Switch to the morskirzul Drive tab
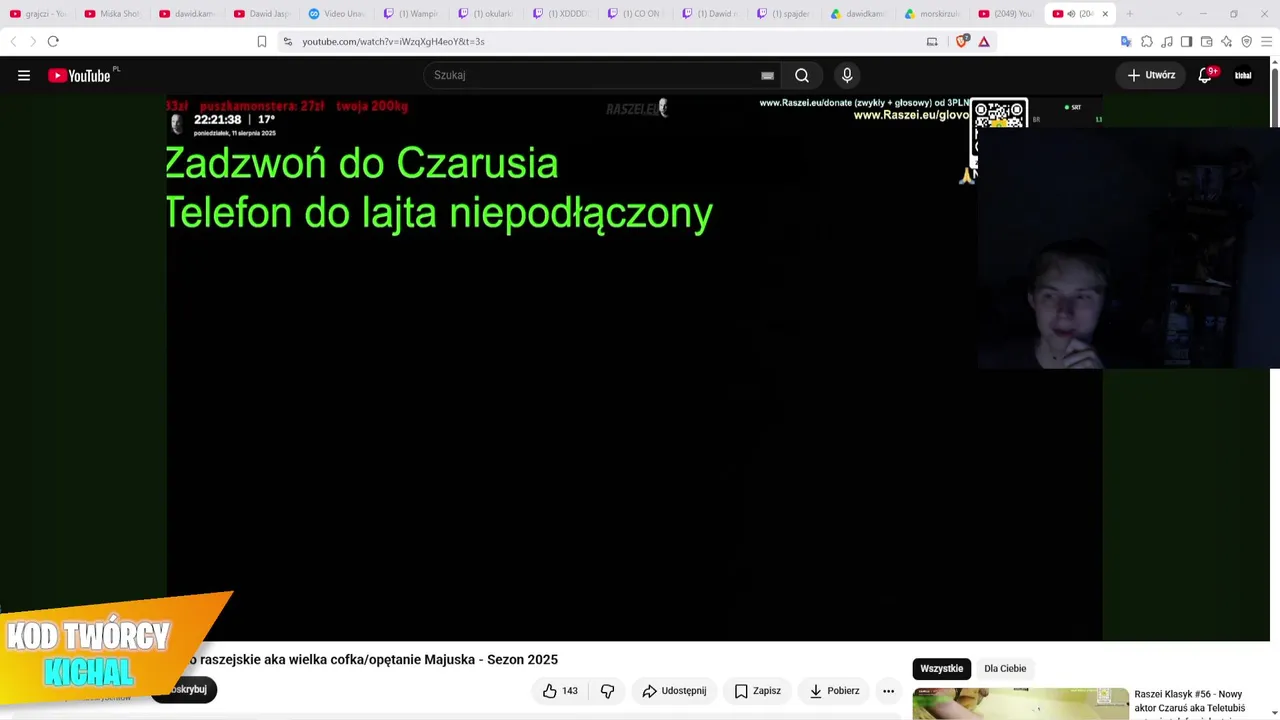Viewport: 1280px width, 720px height. (x=933, y=14)
